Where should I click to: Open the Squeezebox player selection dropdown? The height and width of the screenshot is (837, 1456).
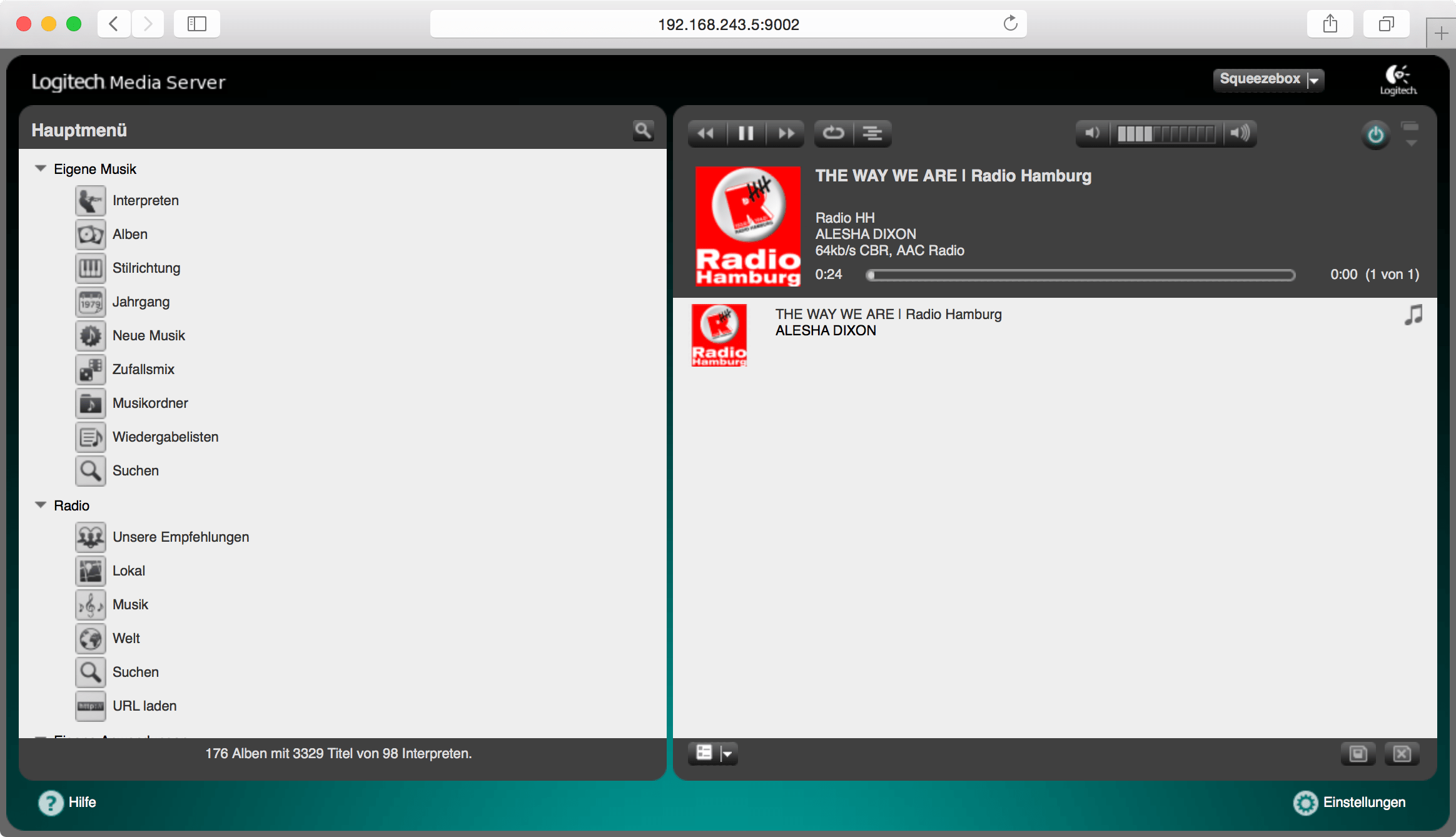coord(1268,79)
